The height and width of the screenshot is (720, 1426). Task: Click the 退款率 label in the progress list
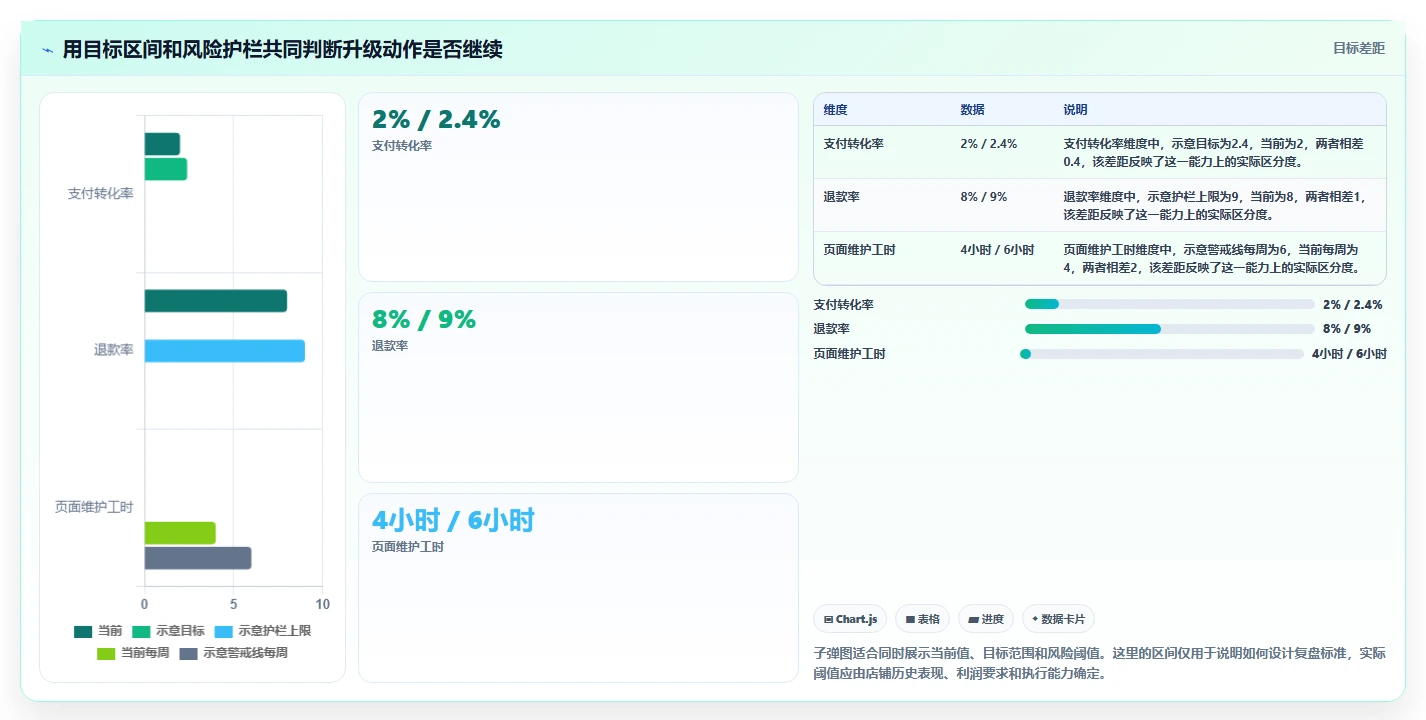pyautogui.click(x=831, y=329)
